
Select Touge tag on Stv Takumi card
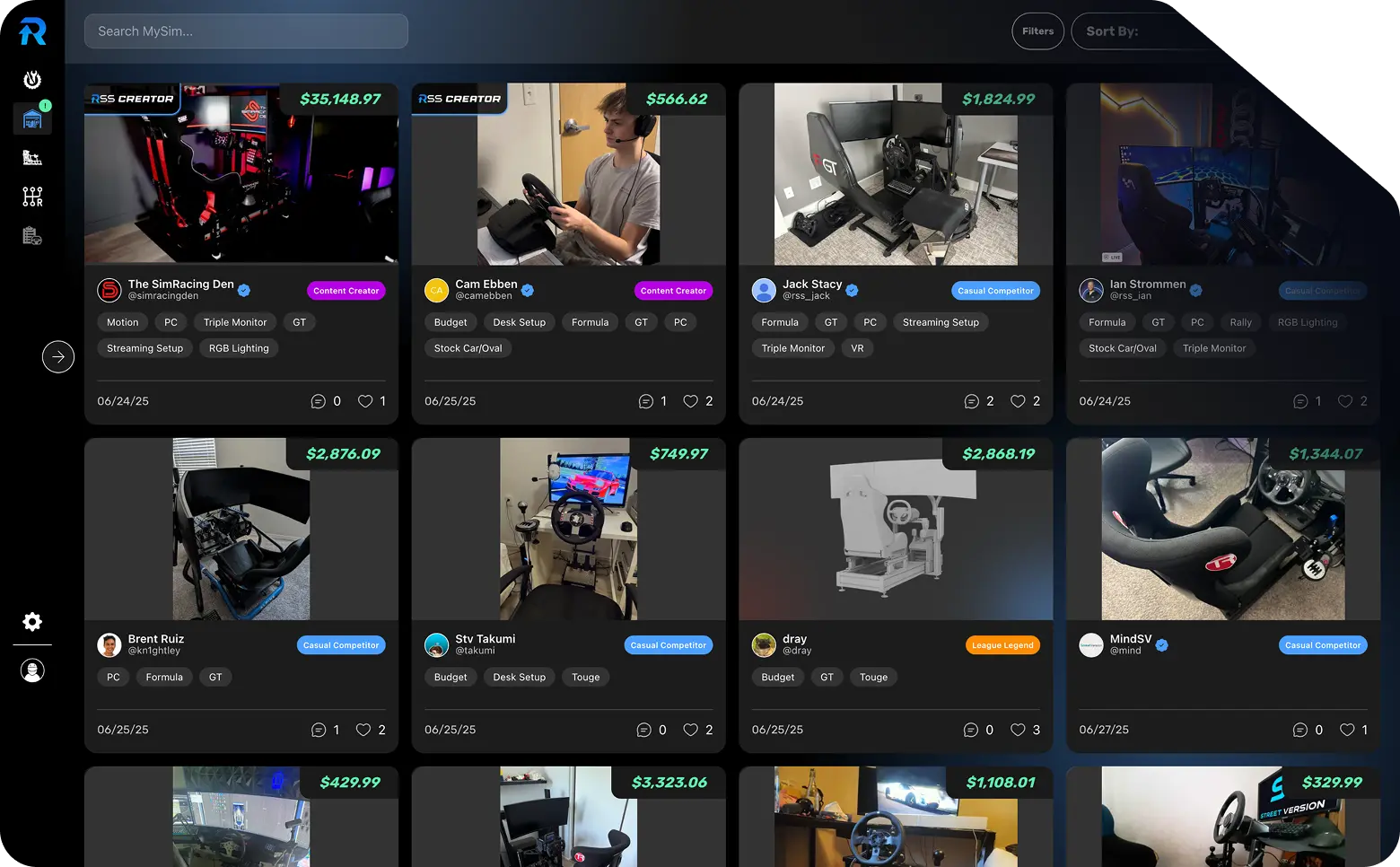point(586,678)
